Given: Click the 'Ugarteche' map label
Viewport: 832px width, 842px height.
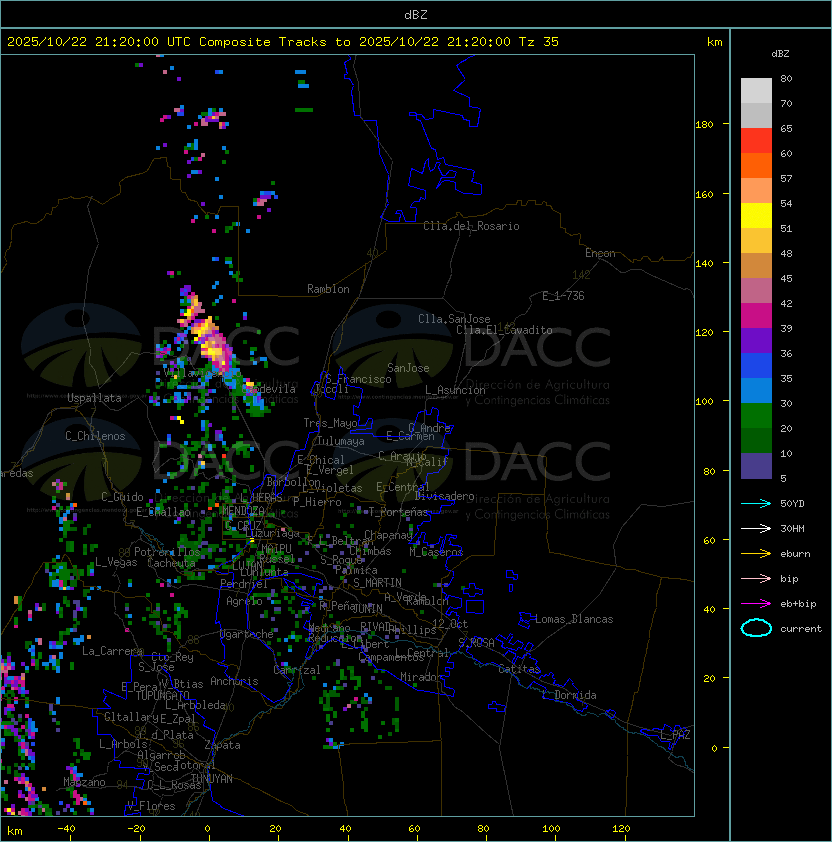Looking at the screenshot, I should [247, 635].
